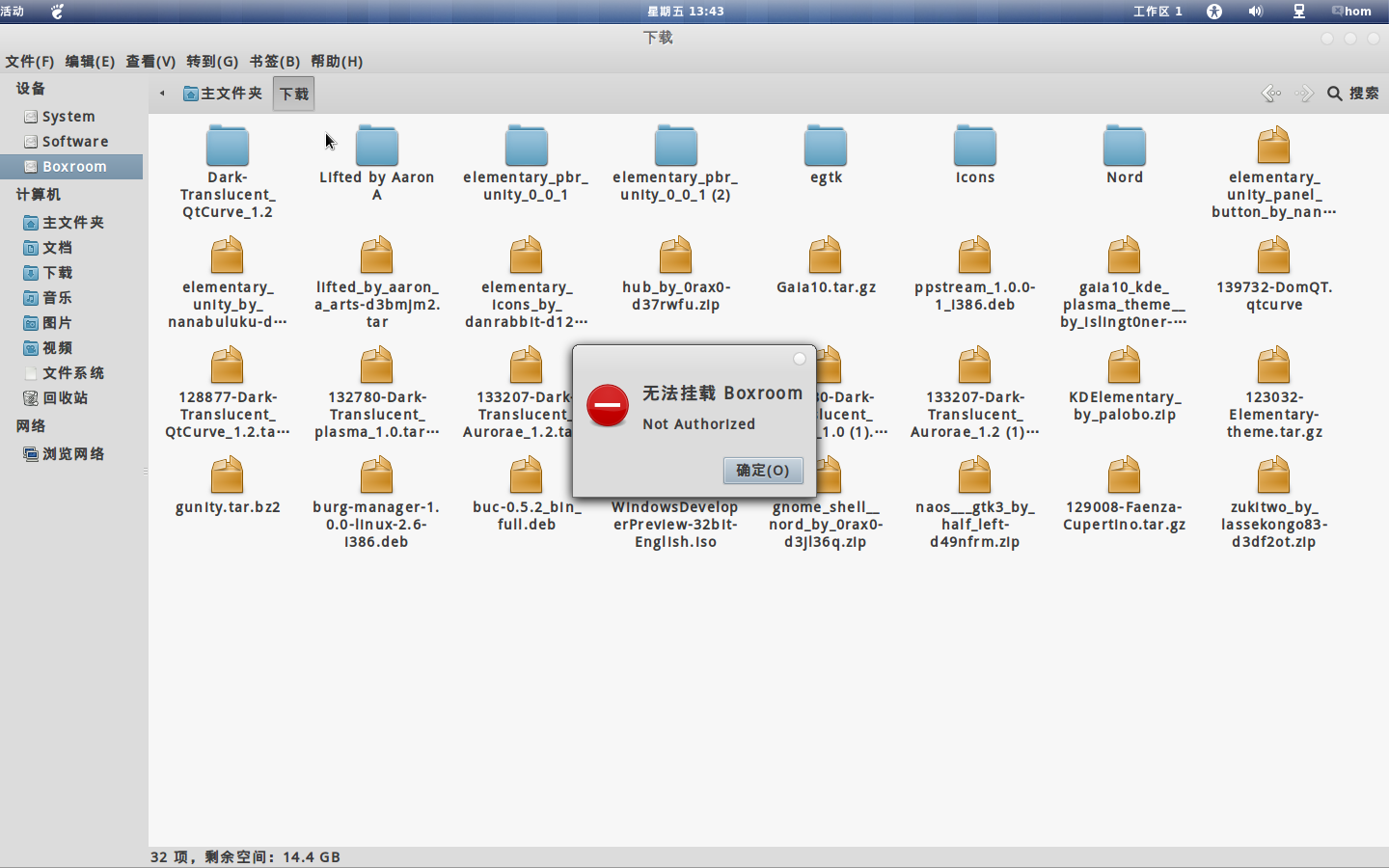The height and width of the screenshot is (868, 1389).
Task: Open the accessibility icon in top panel
Action: point(1213,12)
